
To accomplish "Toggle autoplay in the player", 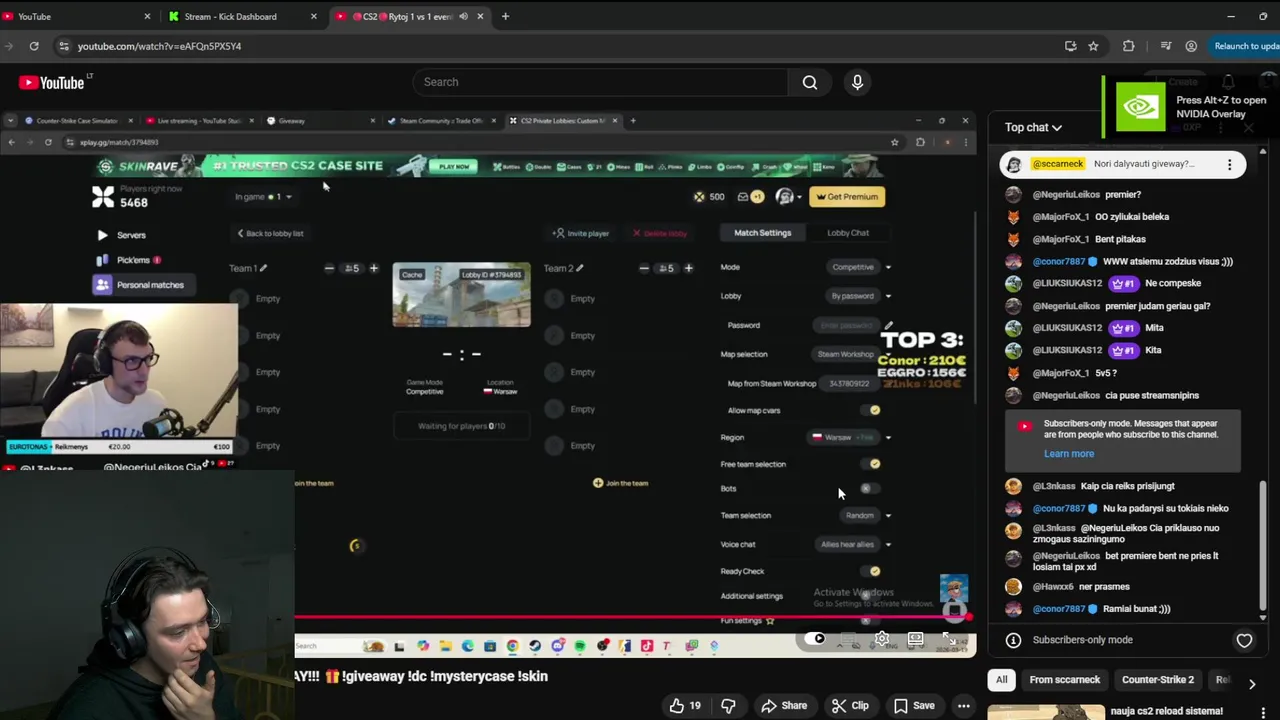I will (x=817, y=638).
